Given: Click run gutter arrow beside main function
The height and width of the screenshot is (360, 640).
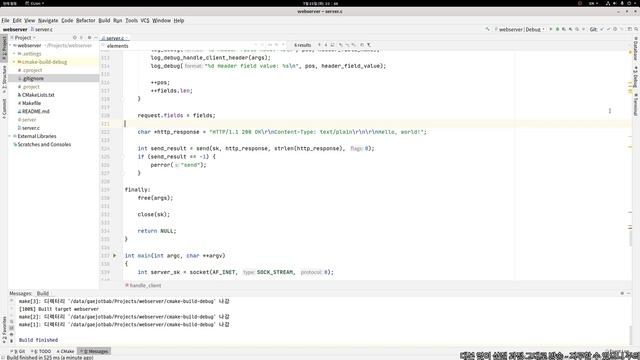Looking at the screenshot, I should (115, 256).
